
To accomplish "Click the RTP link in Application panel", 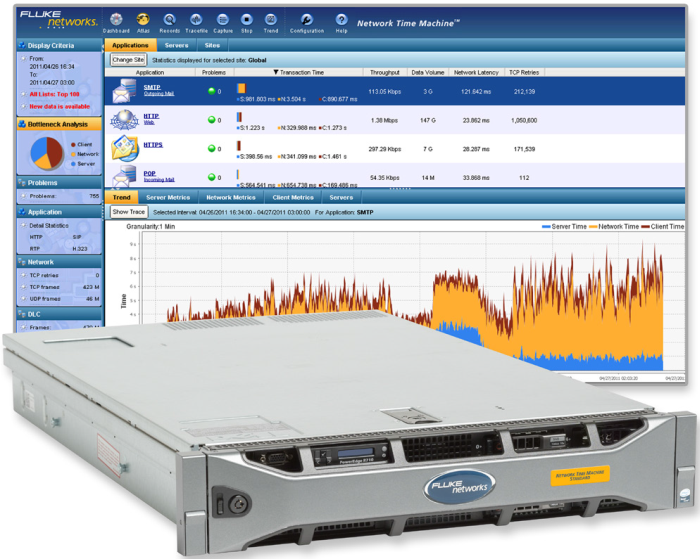I will point(35,249).
